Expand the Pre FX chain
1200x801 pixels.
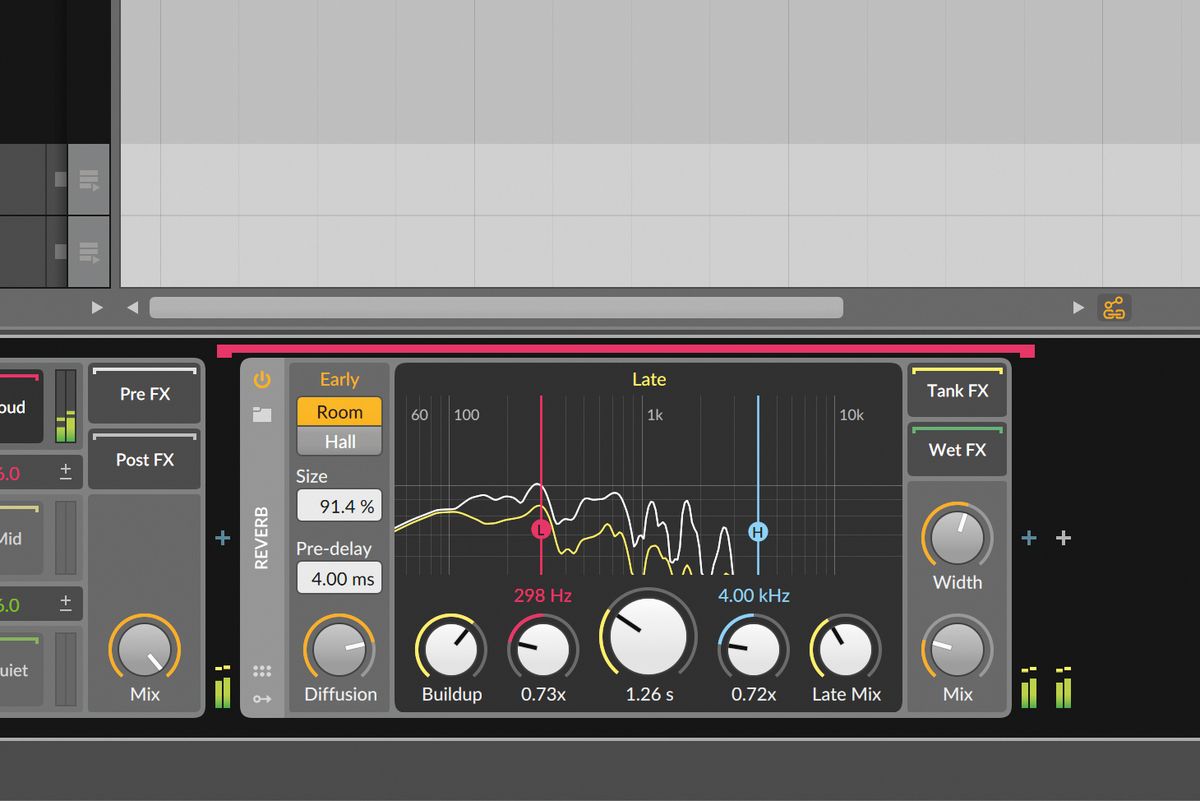pos(144,394)
